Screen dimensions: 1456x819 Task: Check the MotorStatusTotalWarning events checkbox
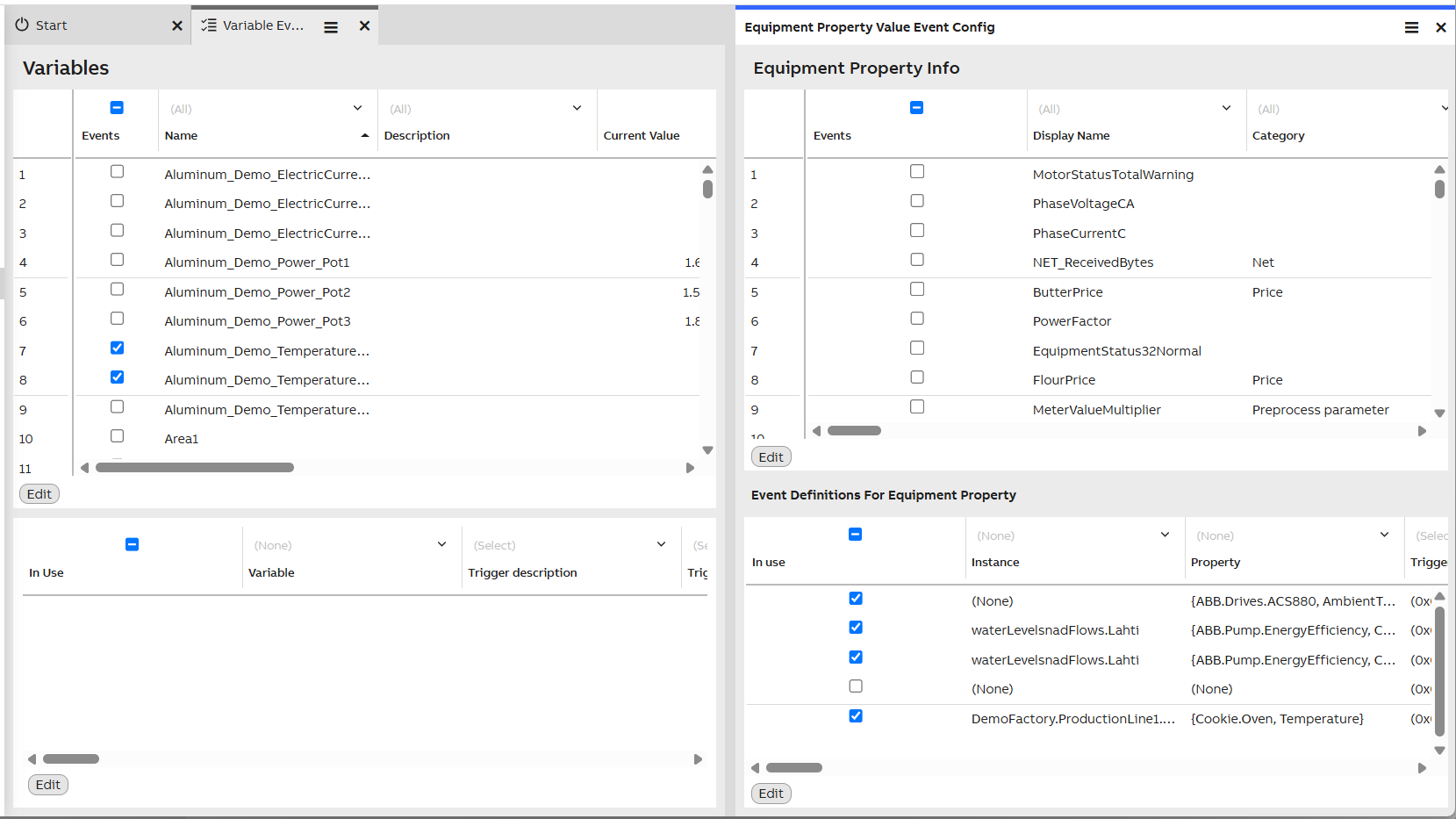click(917, 172)
